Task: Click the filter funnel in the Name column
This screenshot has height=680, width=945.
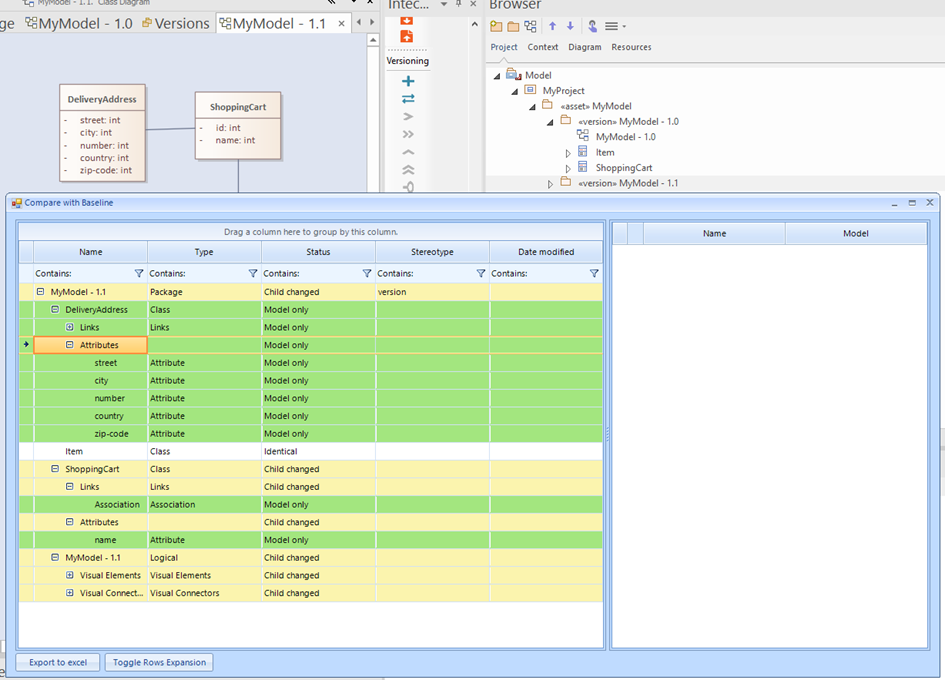Action: [139, 274]
